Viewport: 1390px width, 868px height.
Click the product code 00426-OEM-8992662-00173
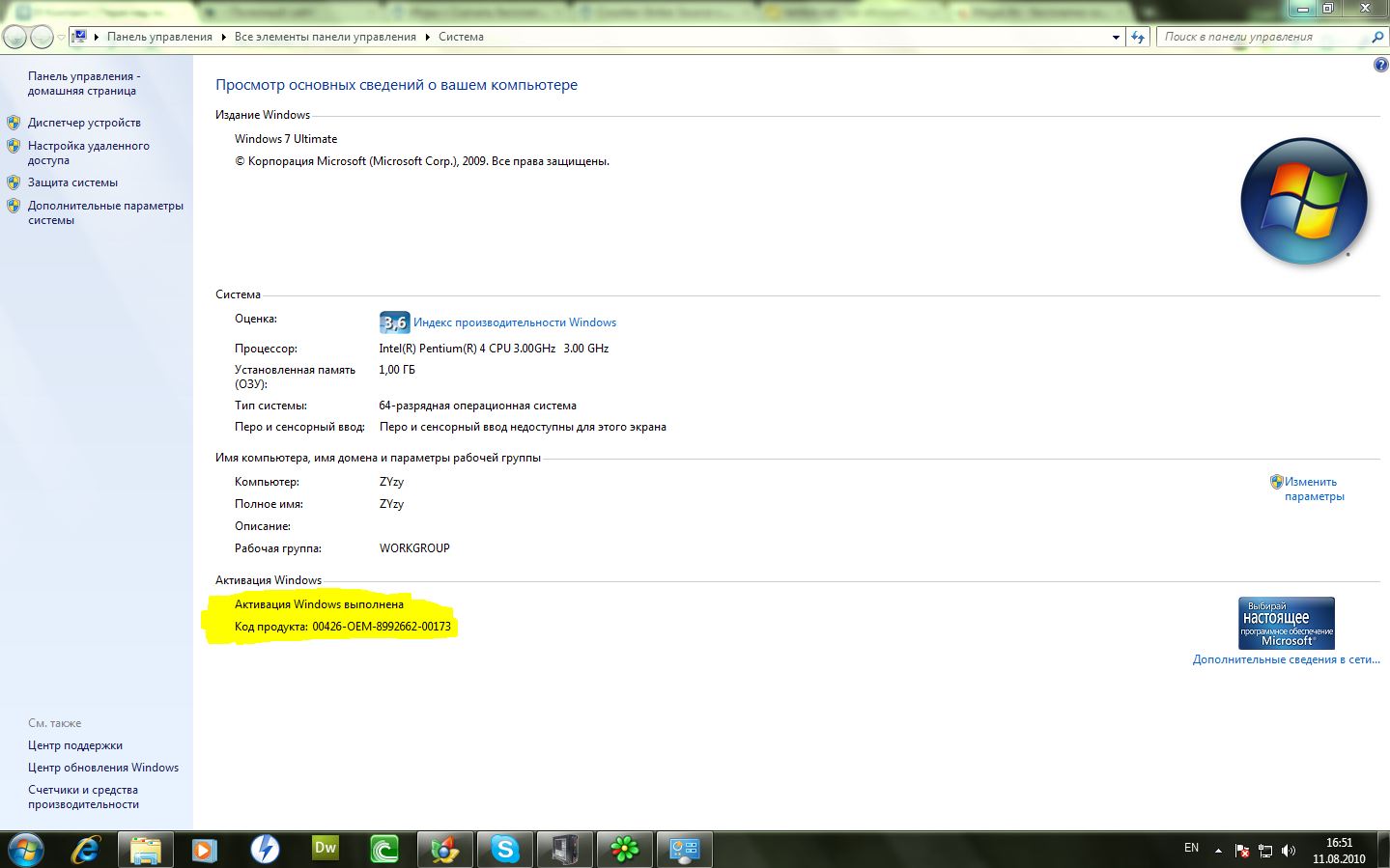pos(382,627)
